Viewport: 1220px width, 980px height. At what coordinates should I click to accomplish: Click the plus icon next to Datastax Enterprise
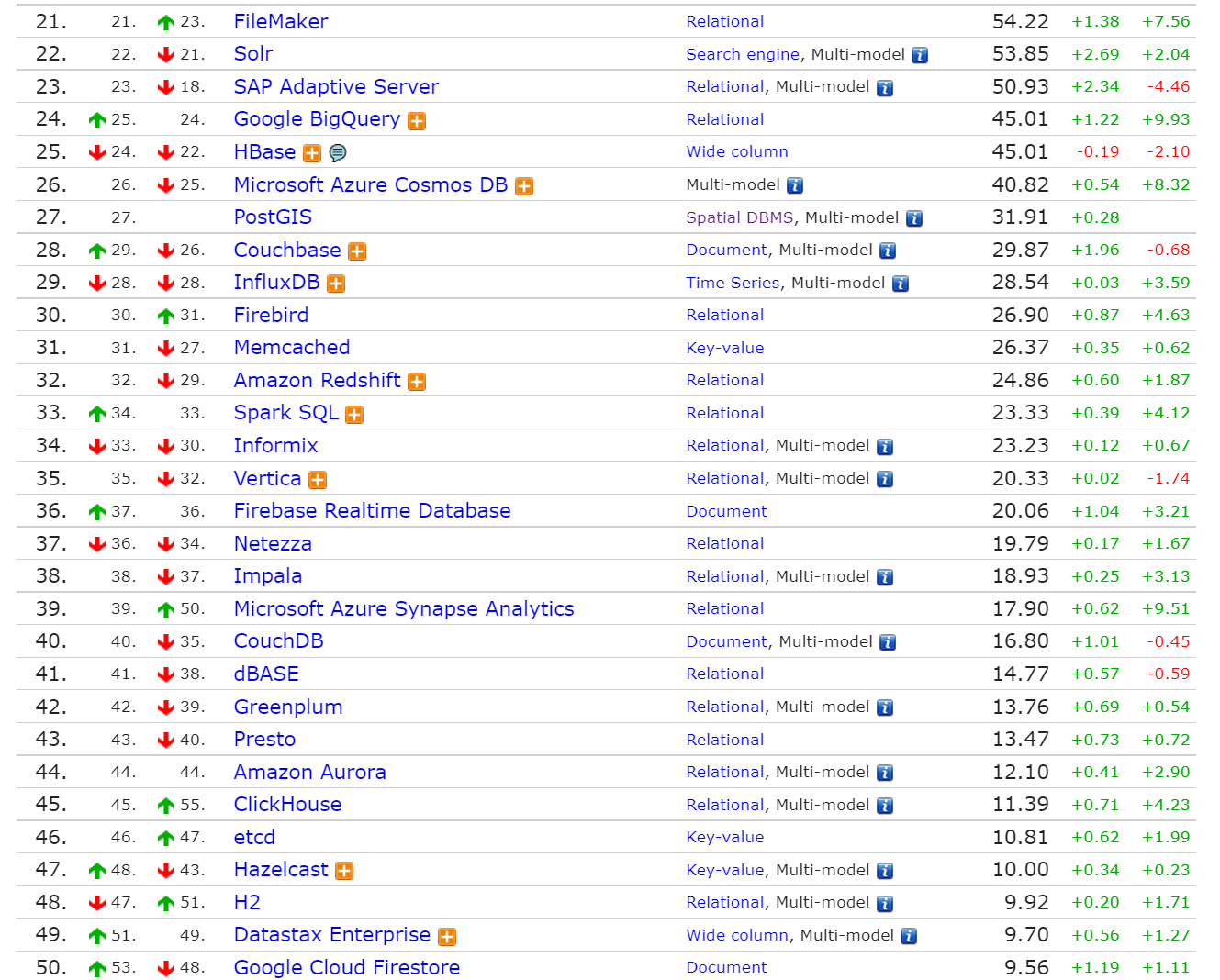[x=447, y=937]
